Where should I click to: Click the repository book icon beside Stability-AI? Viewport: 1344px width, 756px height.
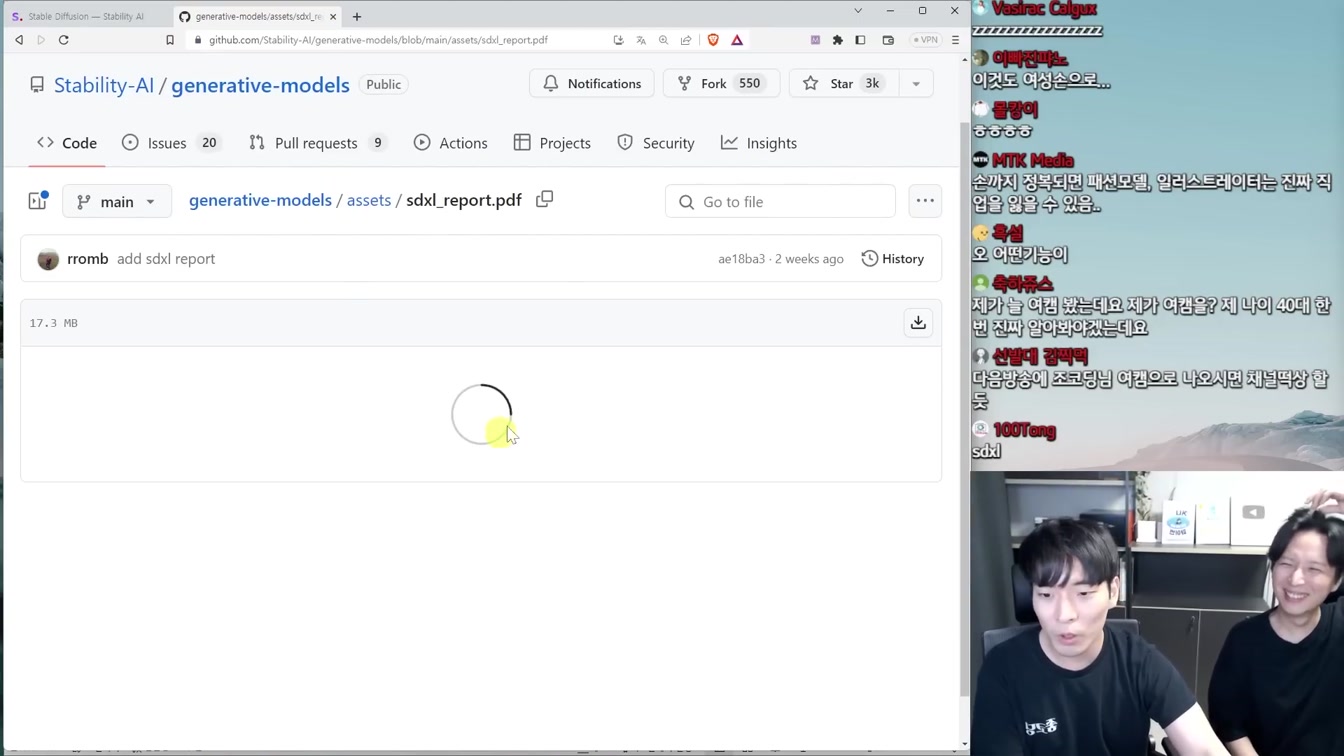coord(37,85)
